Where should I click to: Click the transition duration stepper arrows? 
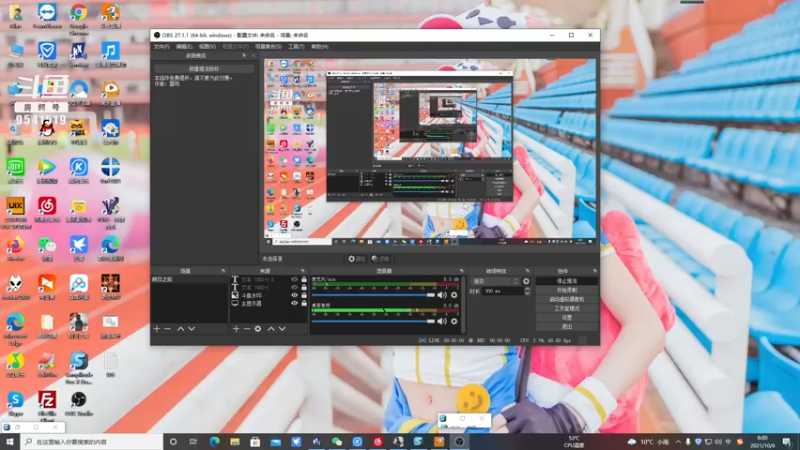tap(527, 291)
